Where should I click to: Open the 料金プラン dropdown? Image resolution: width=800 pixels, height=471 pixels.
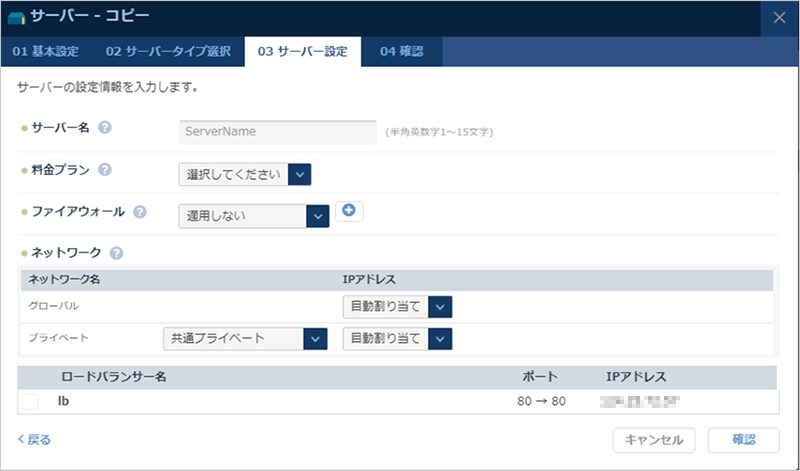(245, 175)
